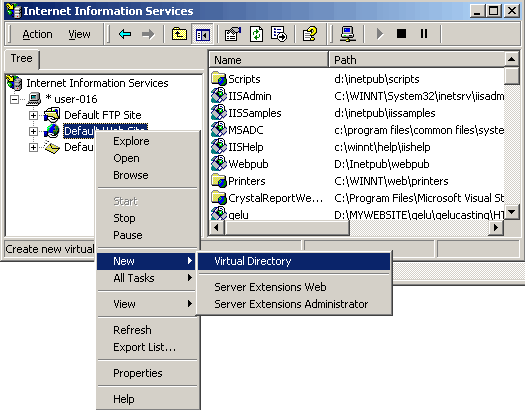525x410 pixels.
Task: Select the MSADC virtual directory
Action: [x=357, y=130]
